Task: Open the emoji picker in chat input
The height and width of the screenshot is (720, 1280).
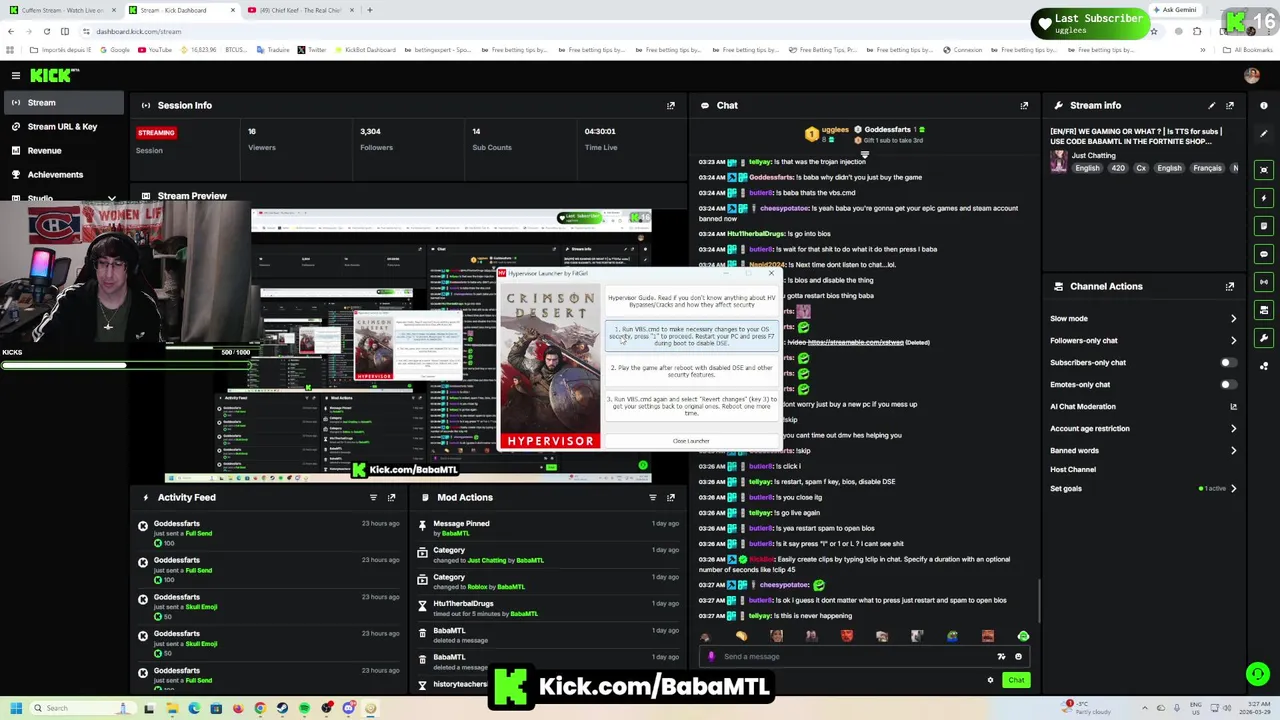Action: point(1018,657)
